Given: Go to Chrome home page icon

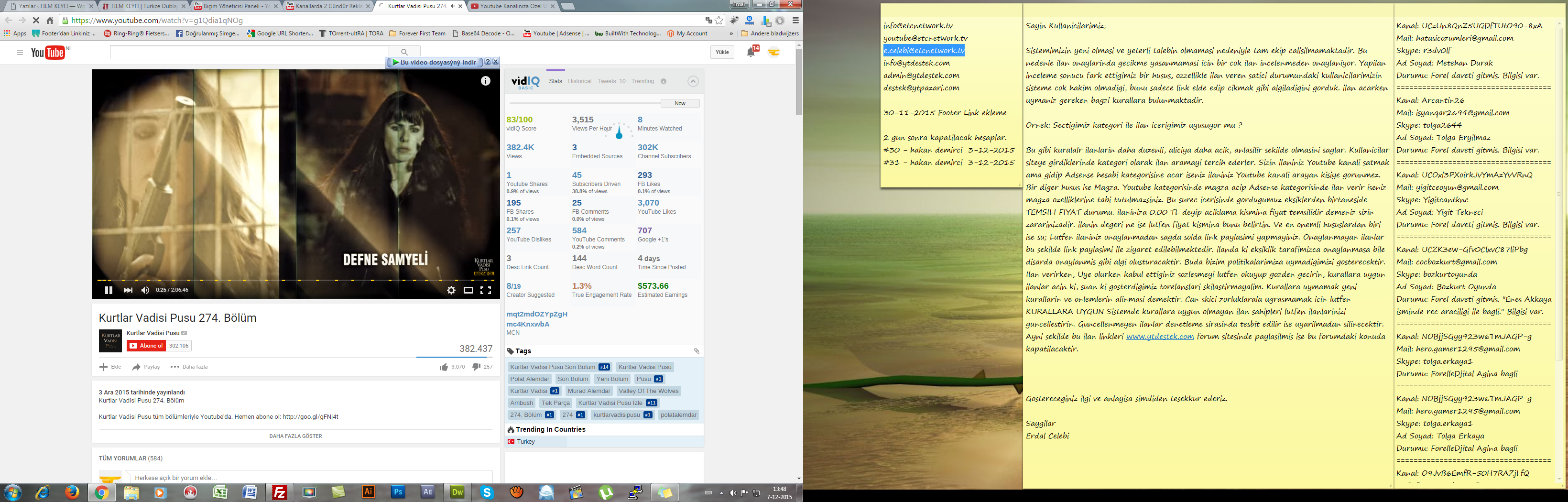Looking at the screenshot, I should [50, 20].
